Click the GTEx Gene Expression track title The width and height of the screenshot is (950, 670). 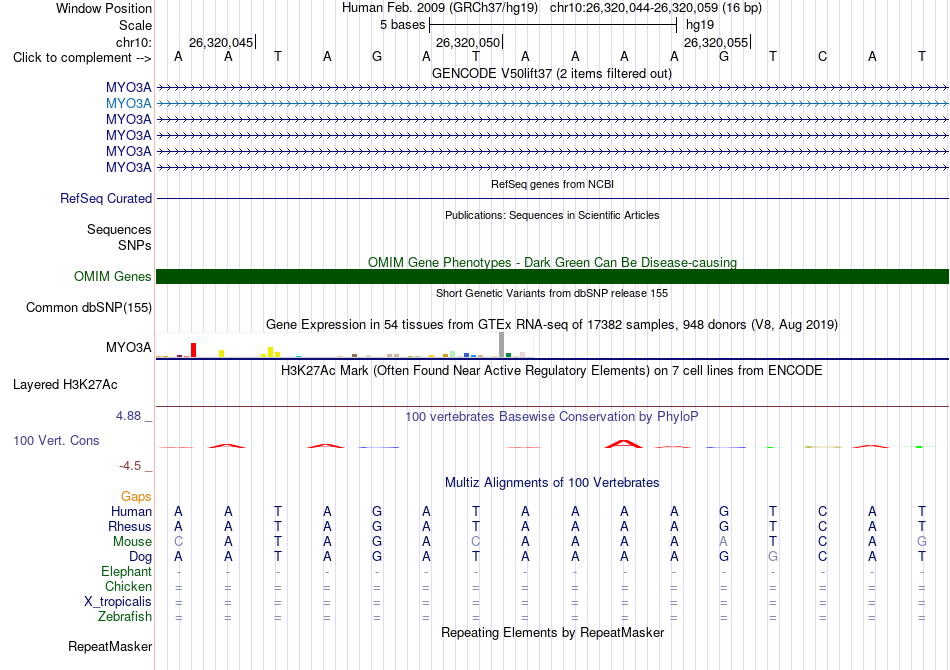[552, 325]
